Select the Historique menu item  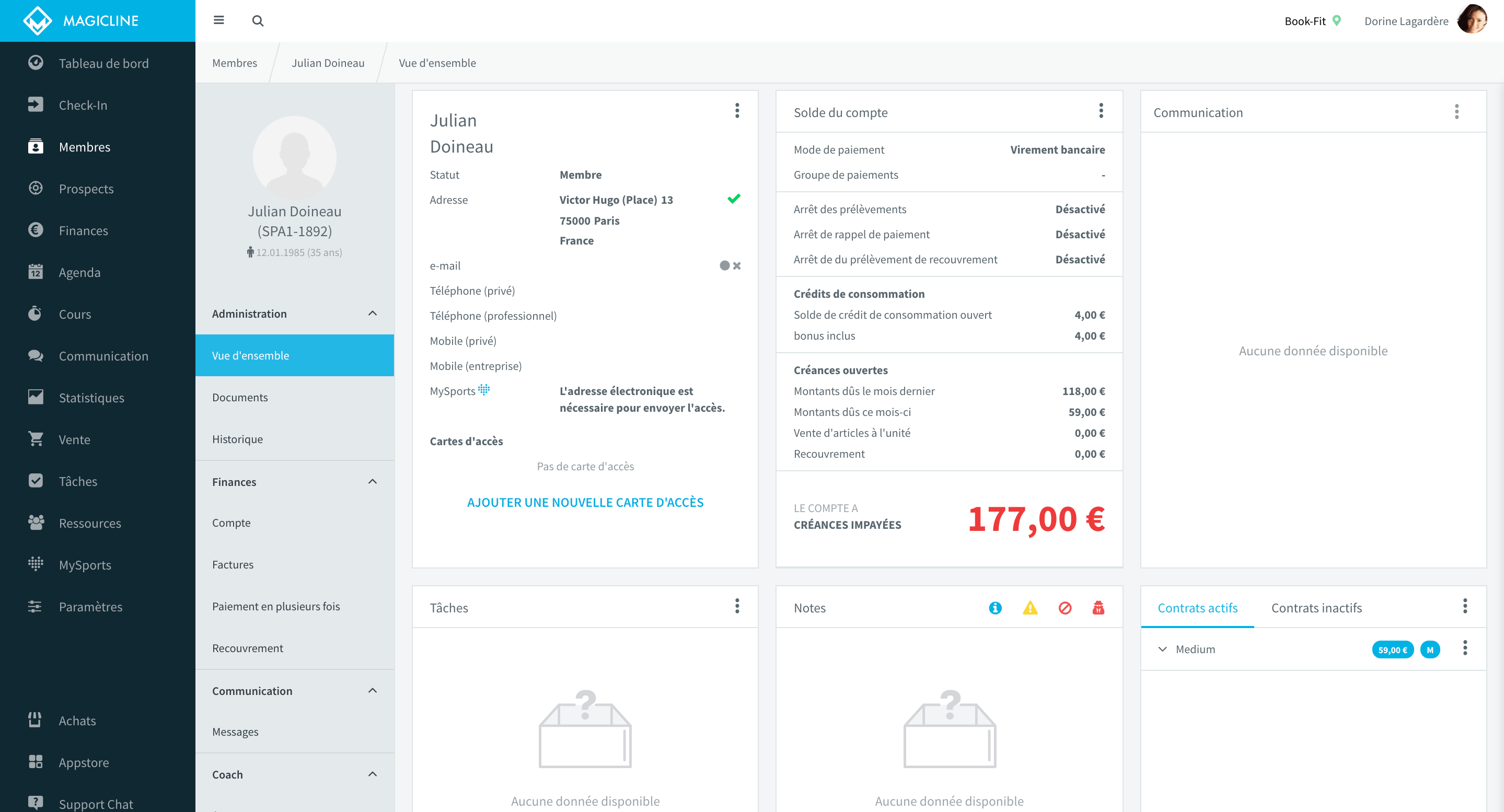tap(237, 438)
